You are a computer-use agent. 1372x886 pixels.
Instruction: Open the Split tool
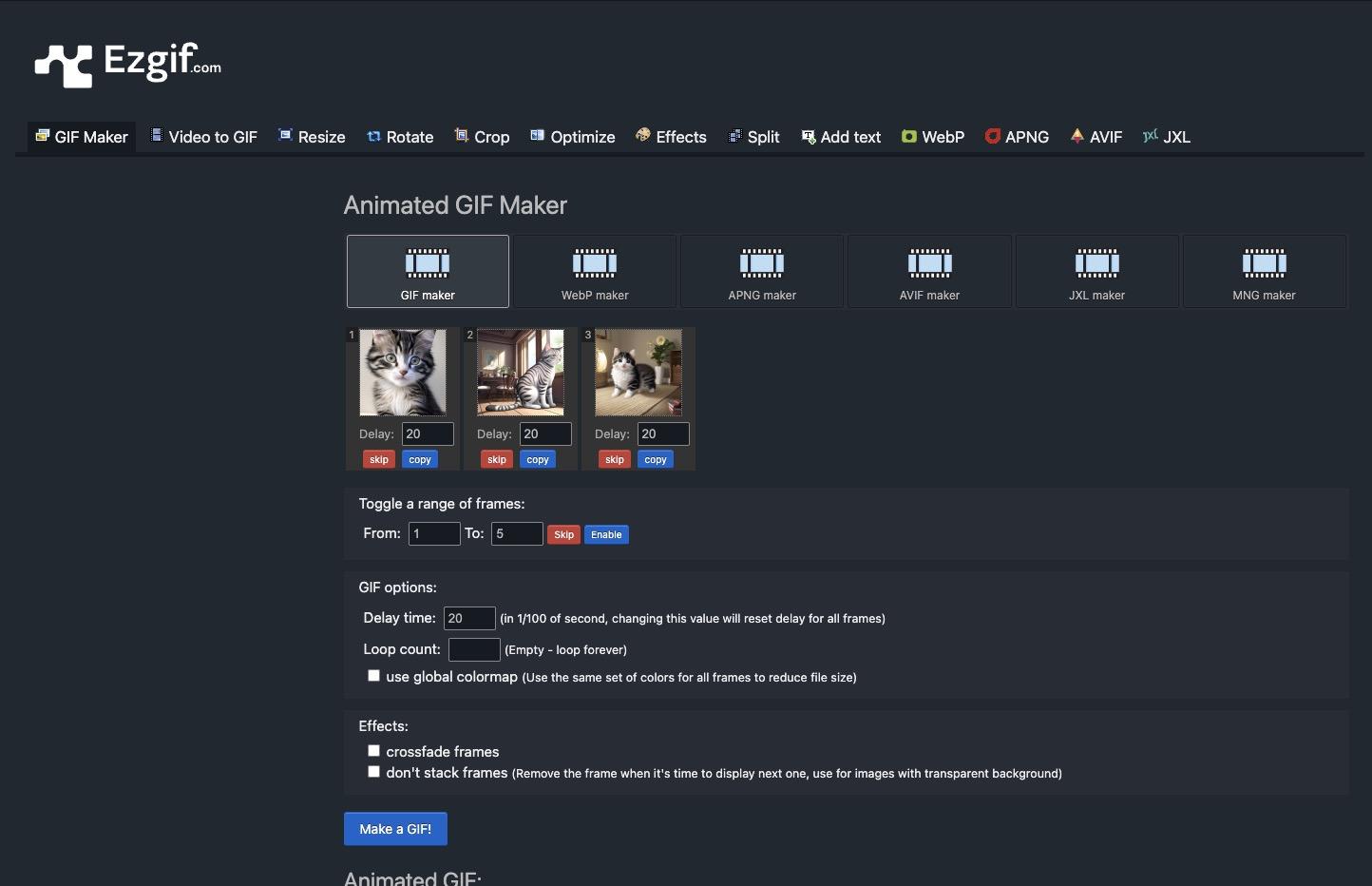pos(754,137)
